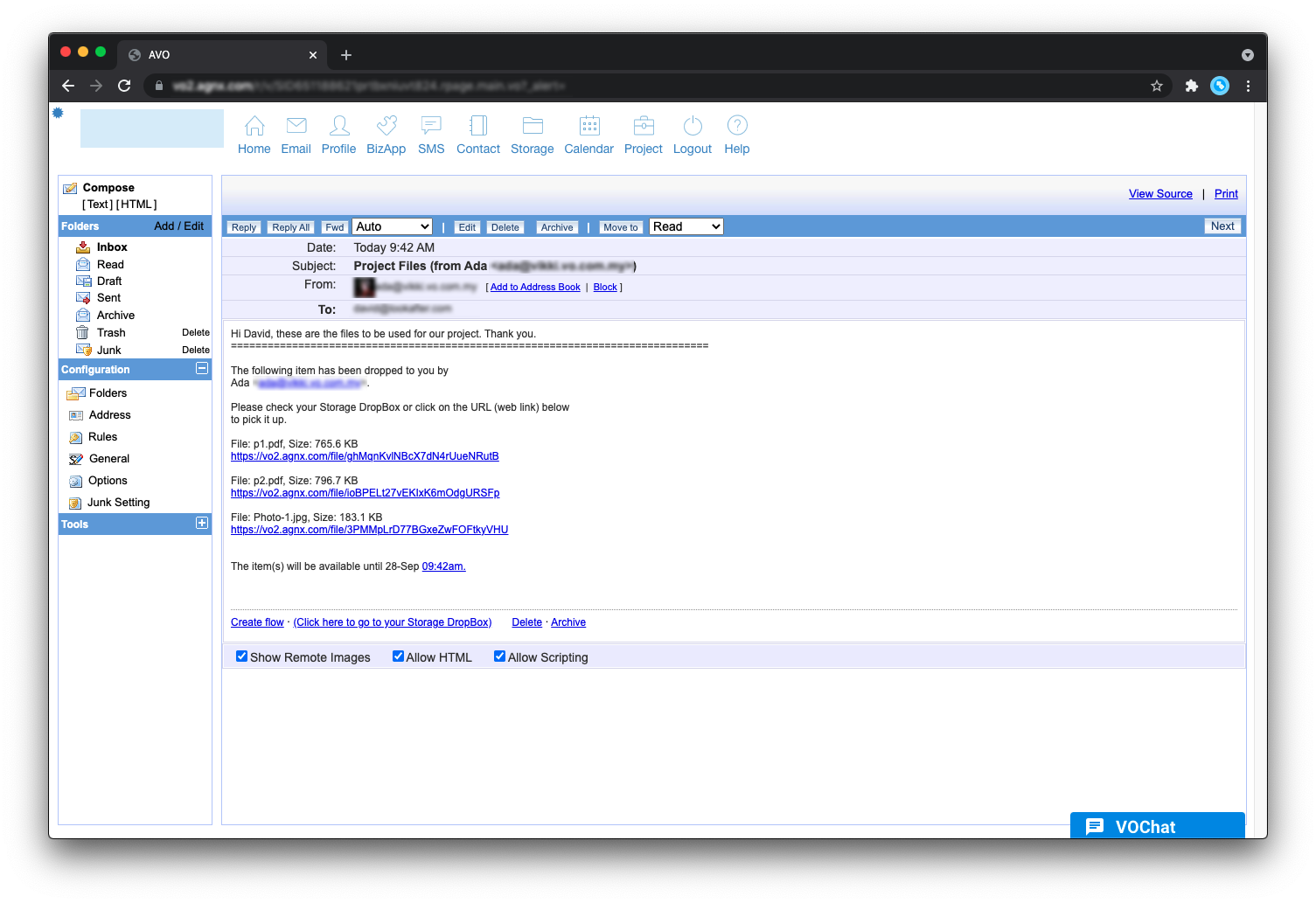The height and width of the screenshot is (903, 1316).
Task: Click the Help question mark icon
Action: tap(736, 126)
